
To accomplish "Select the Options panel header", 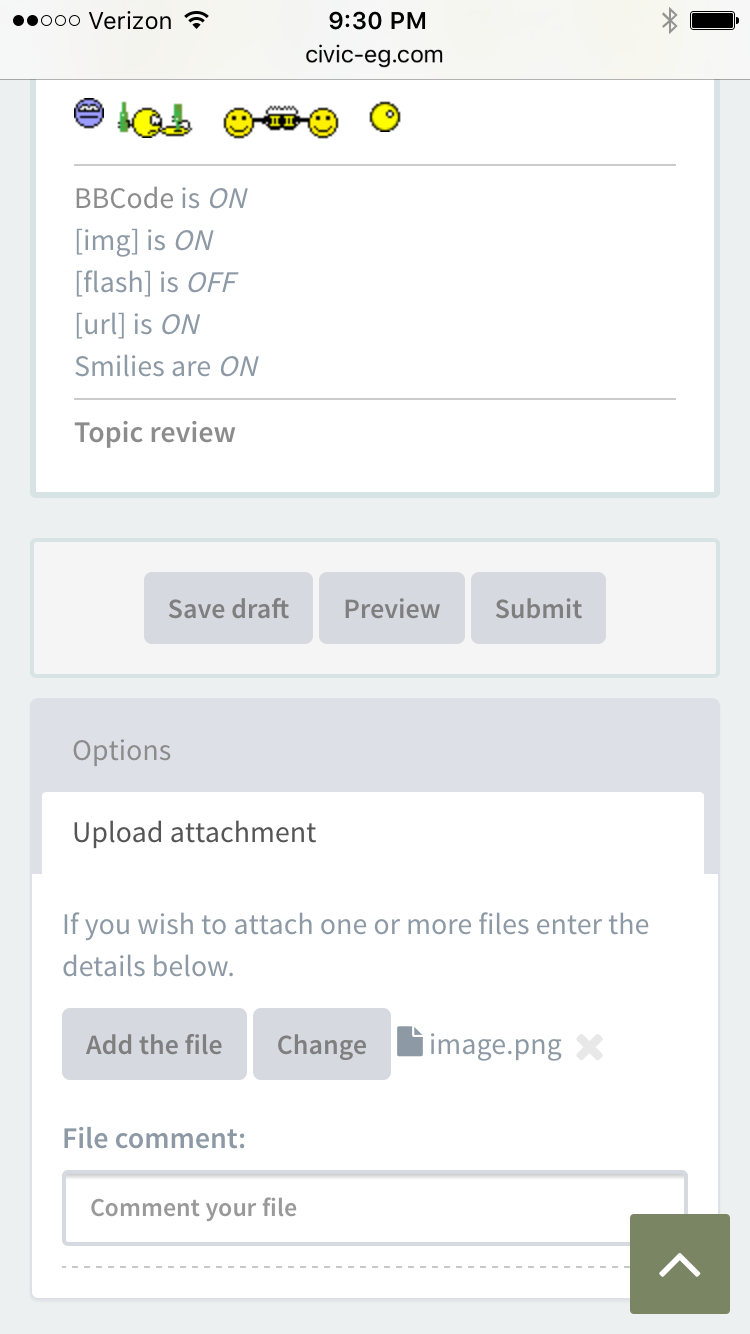I will point(122,750).
